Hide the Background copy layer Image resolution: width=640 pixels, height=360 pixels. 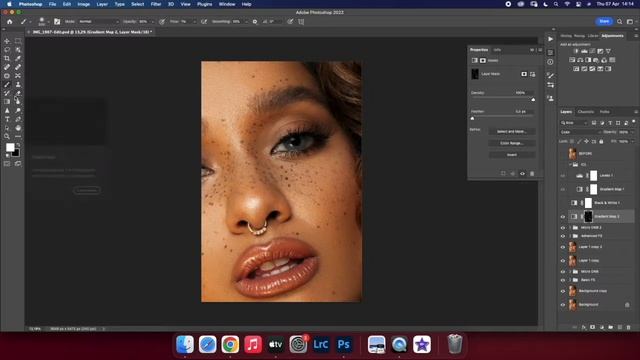point(563,291)
